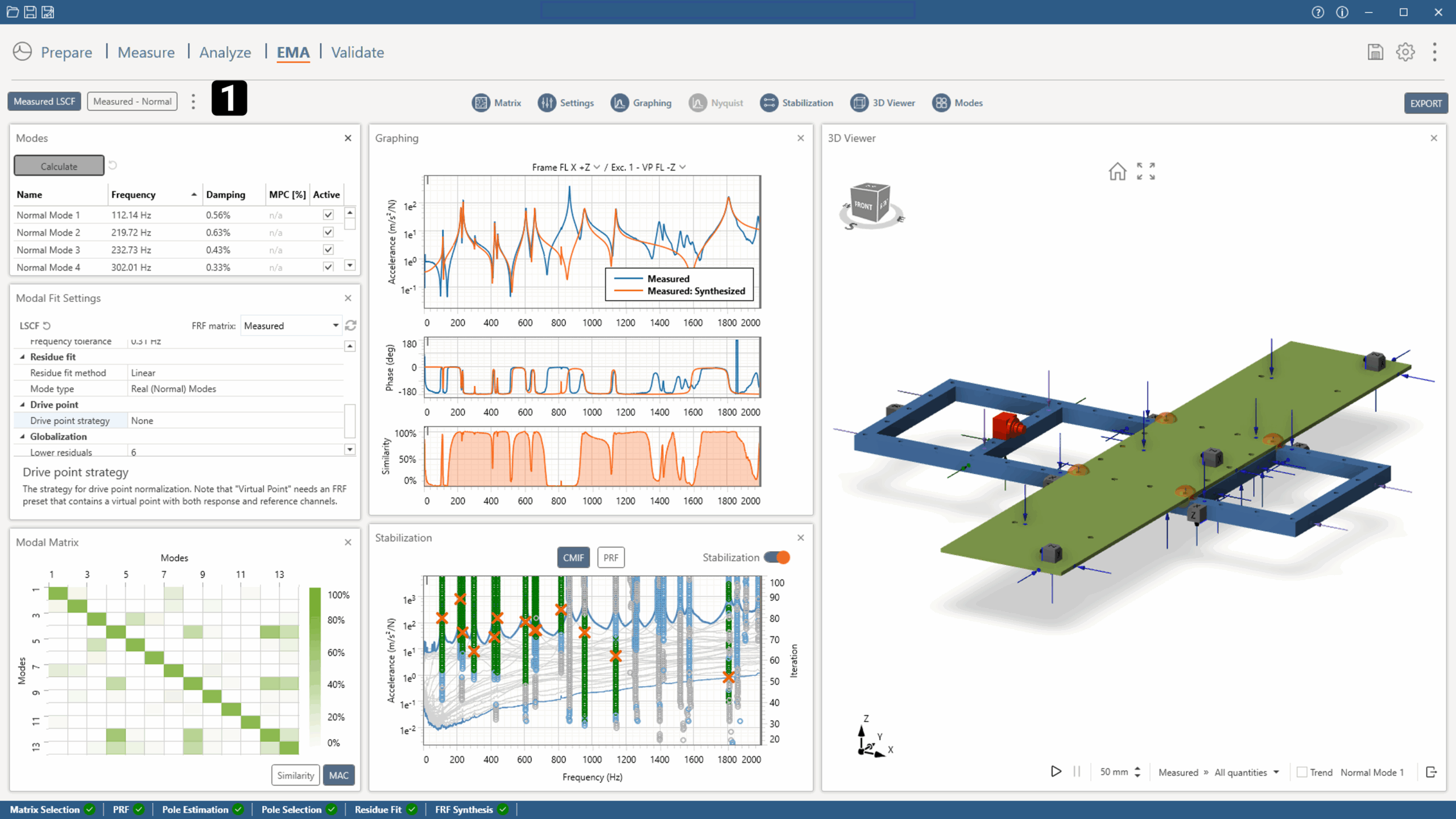
Task: Click the Graphing toolbar icon
Action: point(619,103)
